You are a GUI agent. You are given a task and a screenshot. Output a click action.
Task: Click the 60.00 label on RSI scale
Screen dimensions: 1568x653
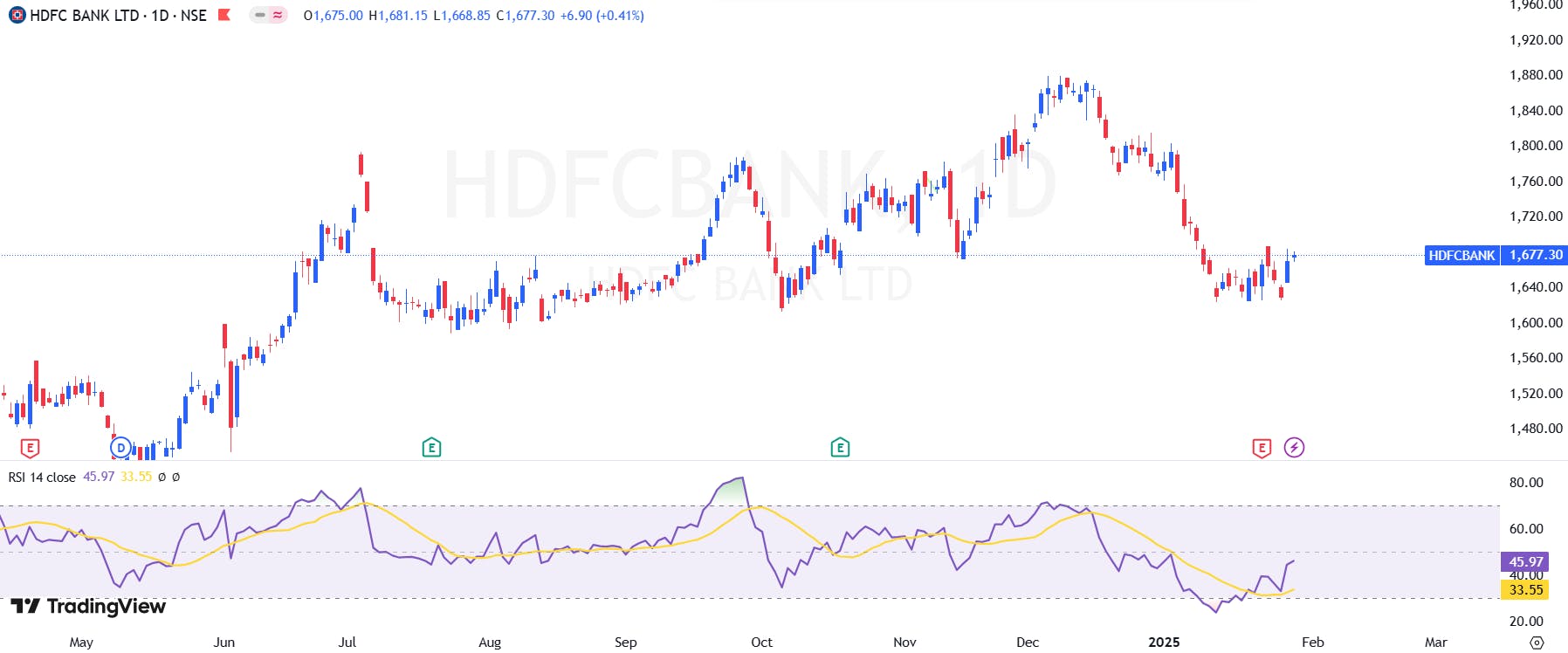click(x=1526, y=529)
